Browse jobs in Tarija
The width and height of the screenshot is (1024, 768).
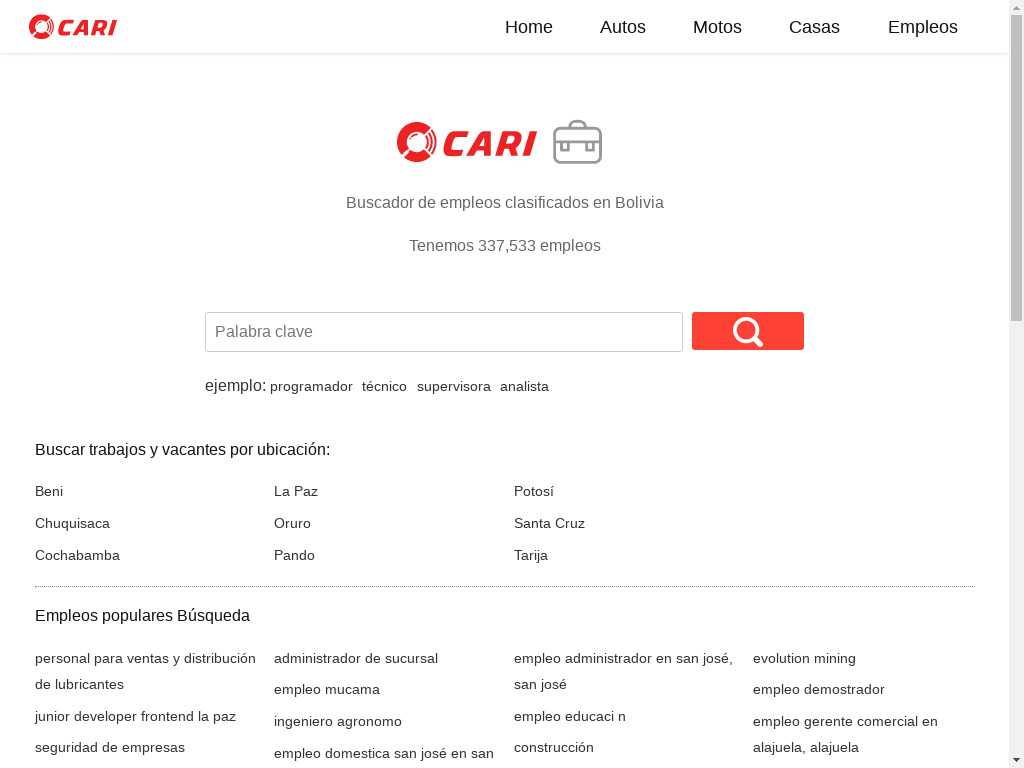click(530, 555)
